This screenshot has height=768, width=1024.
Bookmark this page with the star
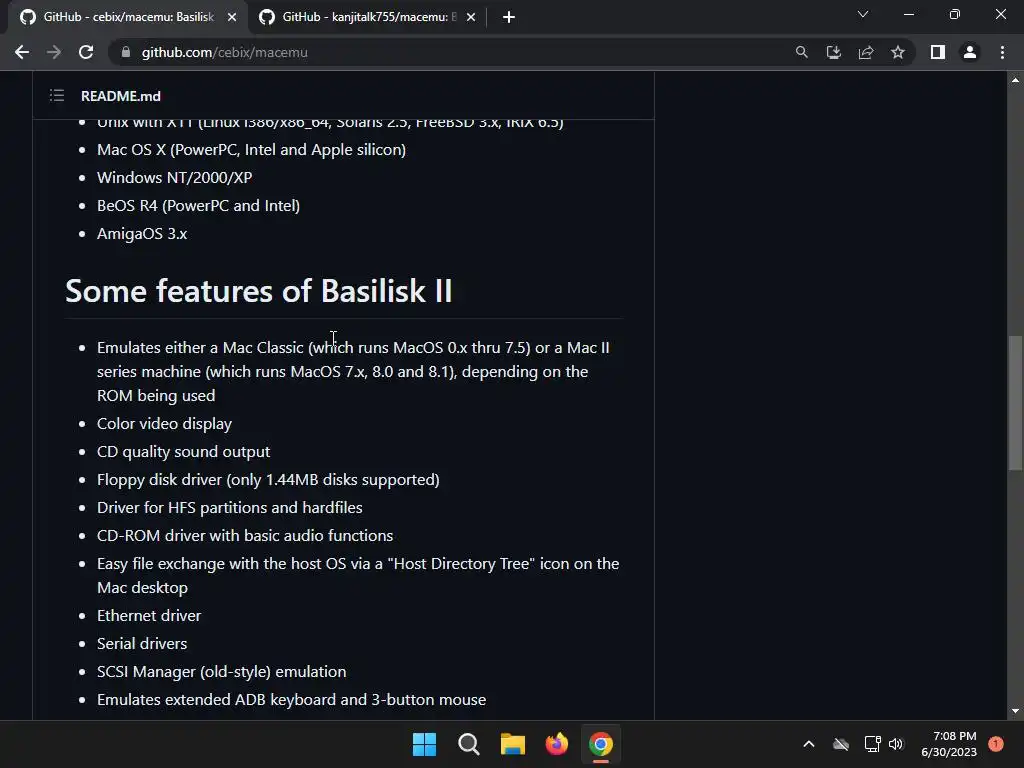pyautogui.click(x=898, y=52)
